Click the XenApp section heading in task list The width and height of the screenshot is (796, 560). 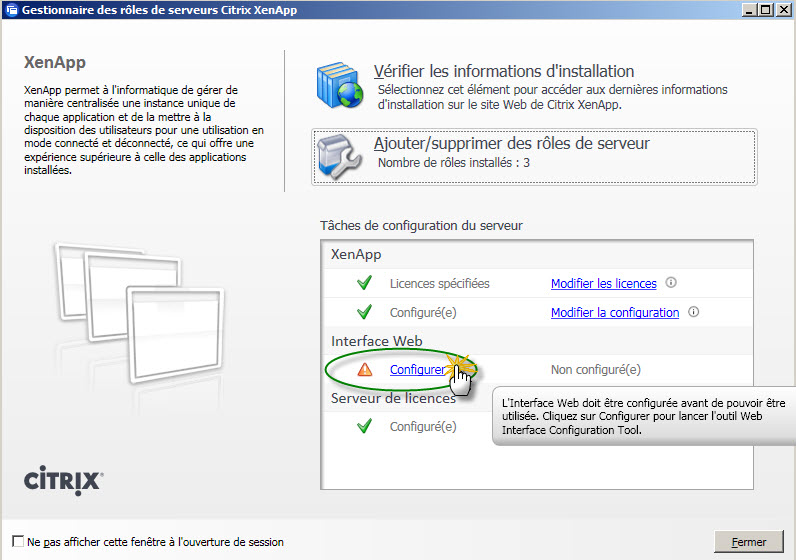click(356, 254)
